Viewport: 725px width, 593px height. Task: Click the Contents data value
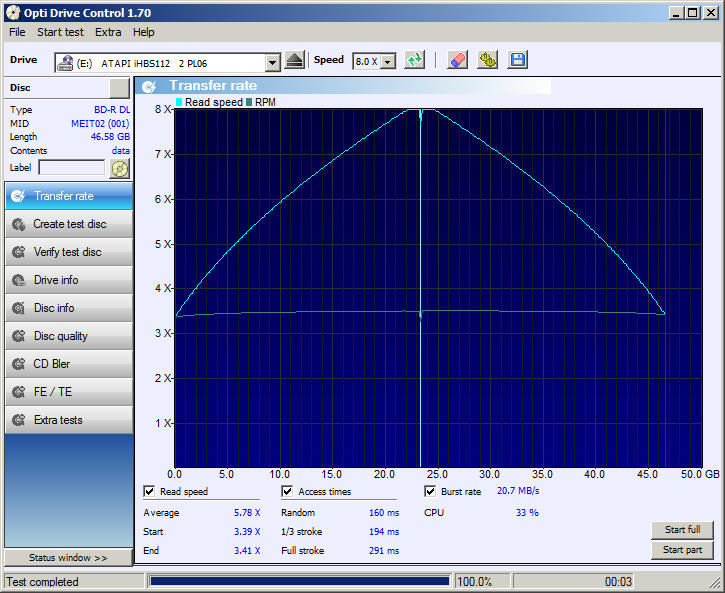121,151
